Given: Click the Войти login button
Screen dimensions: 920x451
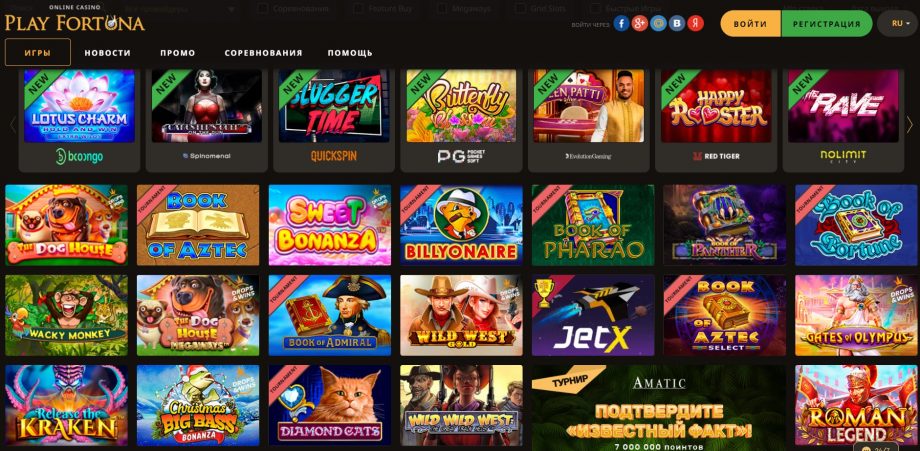Looking at the screenshot, I should click(750, 24).
